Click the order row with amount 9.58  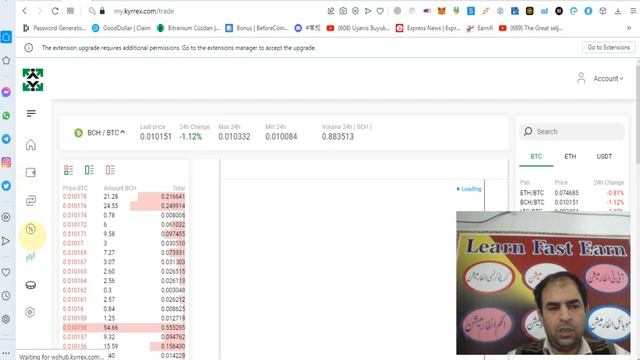(x=124, y=234)
